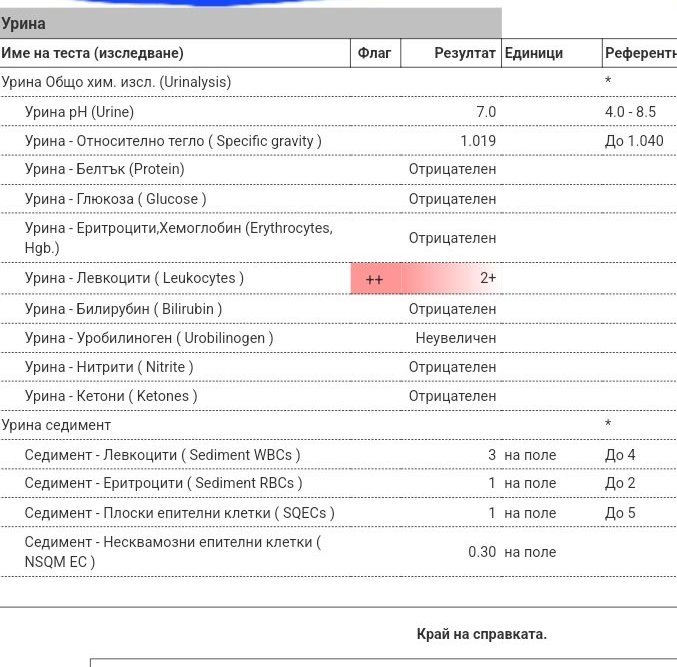Click NSQM EC result 0.30
This screenshot has width=677, height=667.
[482, 552]
